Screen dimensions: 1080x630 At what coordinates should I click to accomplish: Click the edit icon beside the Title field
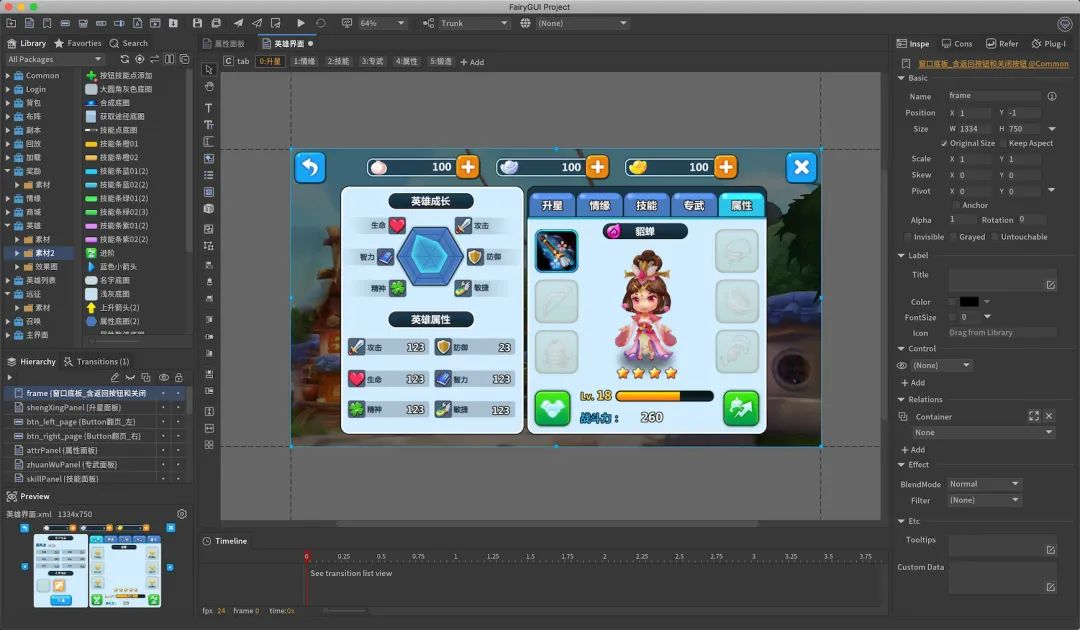tap(1050, 285)
